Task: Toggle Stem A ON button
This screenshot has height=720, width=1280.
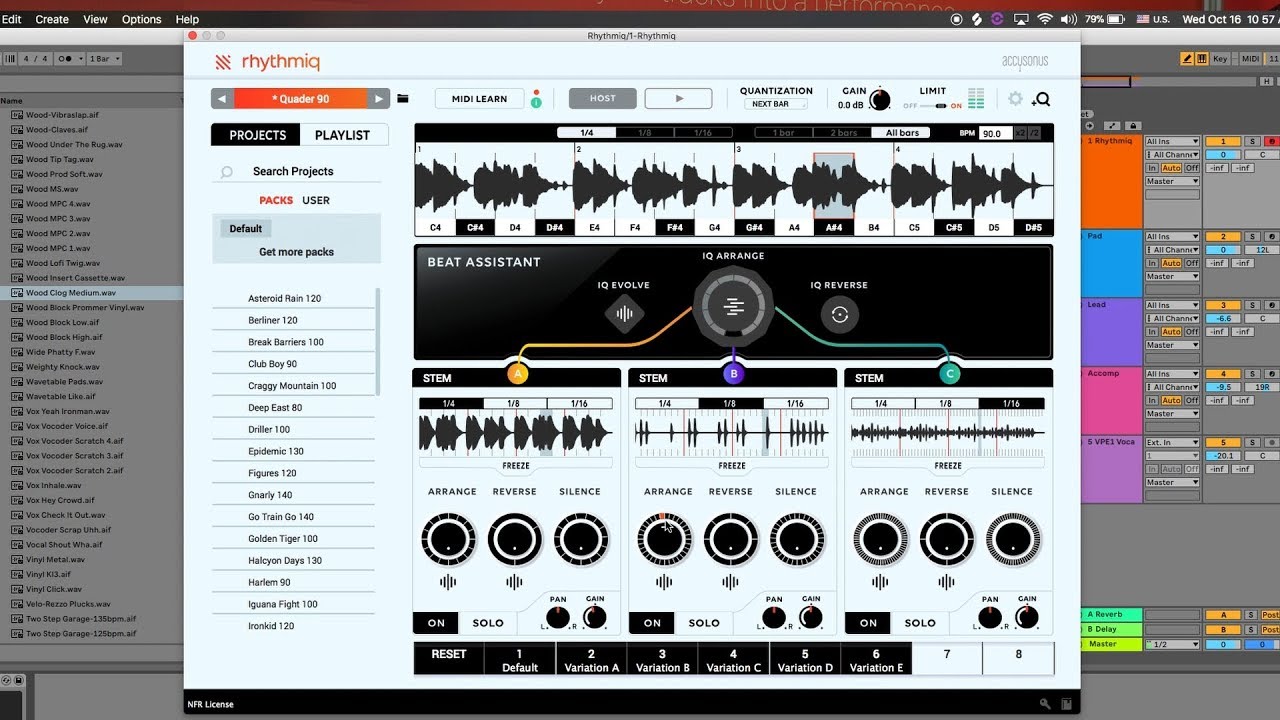Action: click(x=436, y=623)
